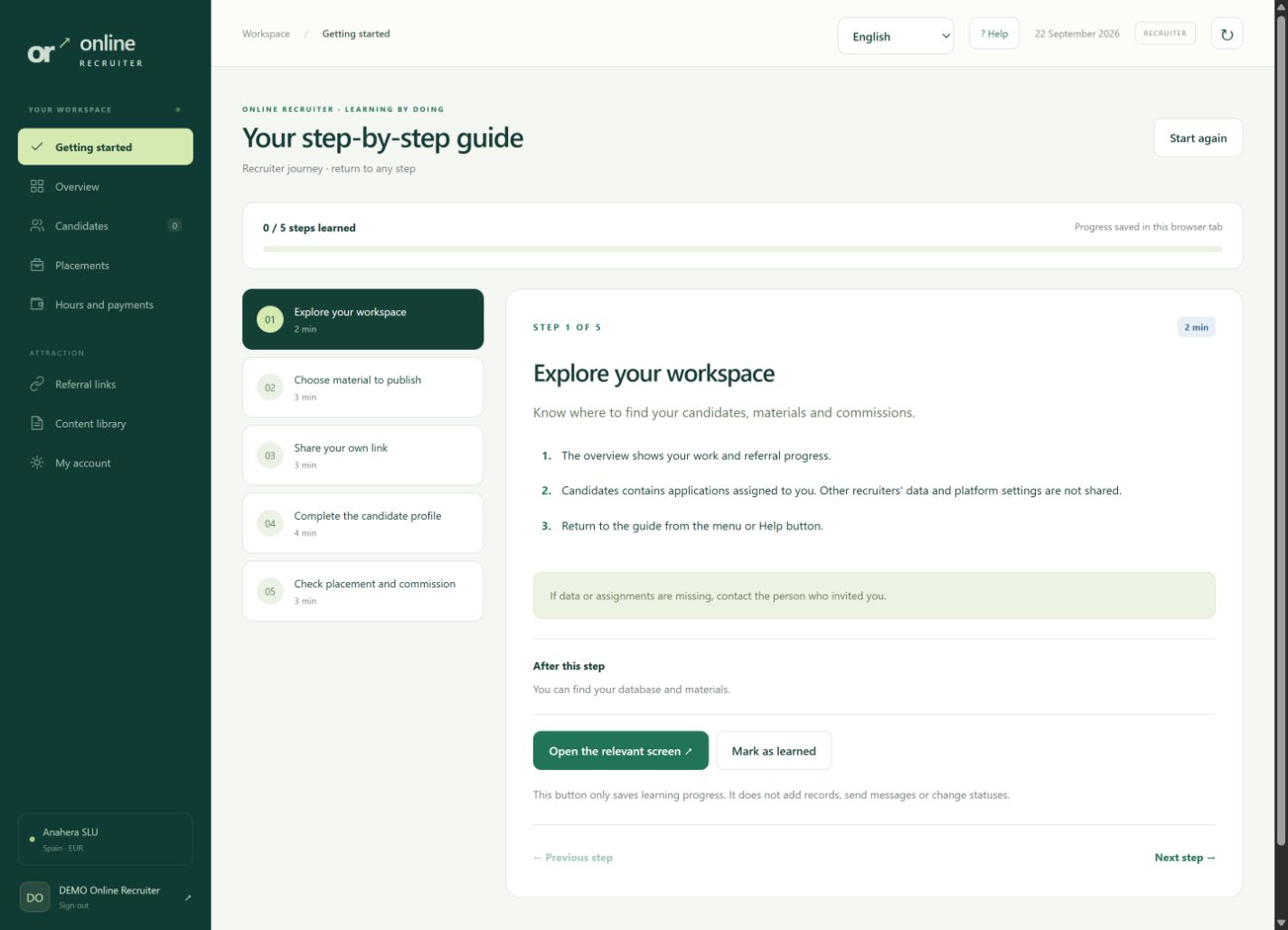Viewport: 1288px width, 930px height.
Task: Click the 01 step number circle
Action: pyautogui.click(x=269, y=319)
